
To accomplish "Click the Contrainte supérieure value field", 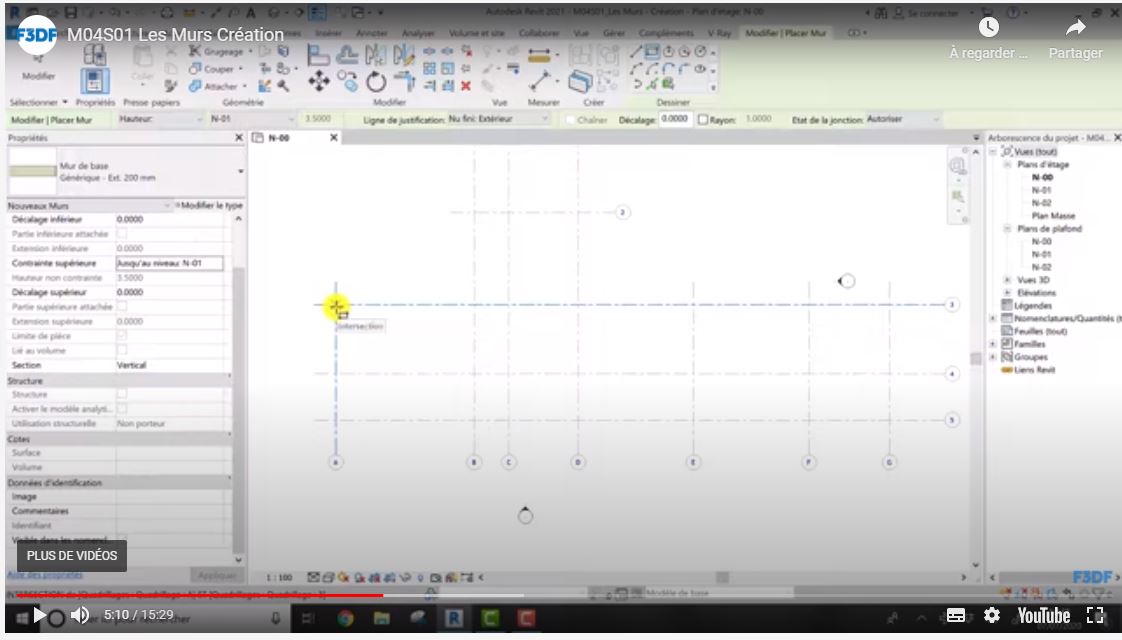I will tap(170, 263).
